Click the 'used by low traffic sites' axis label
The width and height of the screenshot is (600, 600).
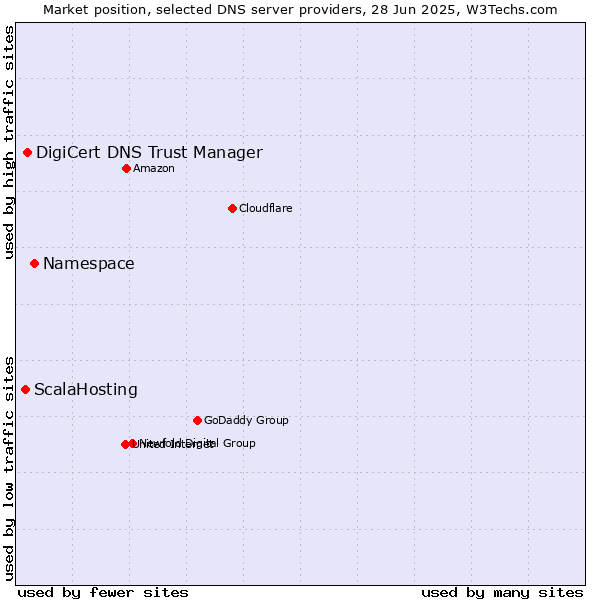coord(8,469)
